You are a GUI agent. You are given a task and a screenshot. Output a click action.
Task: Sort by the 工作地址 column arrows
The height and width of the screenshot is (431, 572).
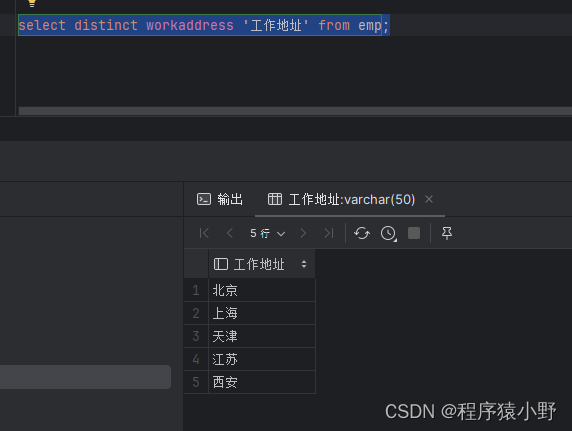click(304, 264)
